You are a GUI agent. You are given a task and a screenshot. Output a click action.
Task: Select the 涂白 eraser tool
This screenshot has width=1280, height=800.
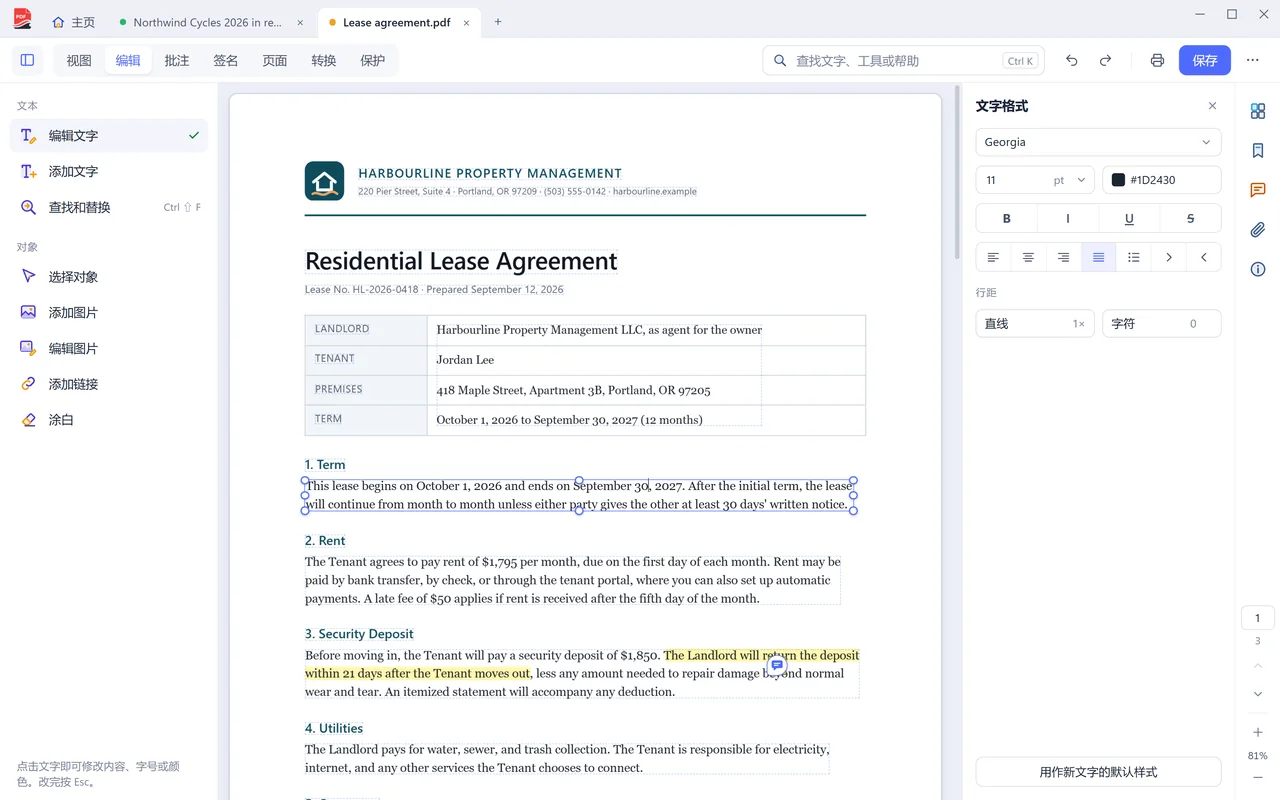coord(109,420)
